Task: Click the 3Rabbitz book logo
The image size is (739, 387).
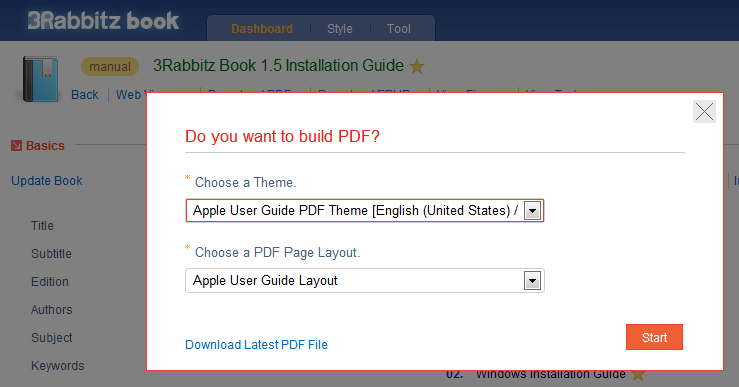Action: [x=103, y=21]
